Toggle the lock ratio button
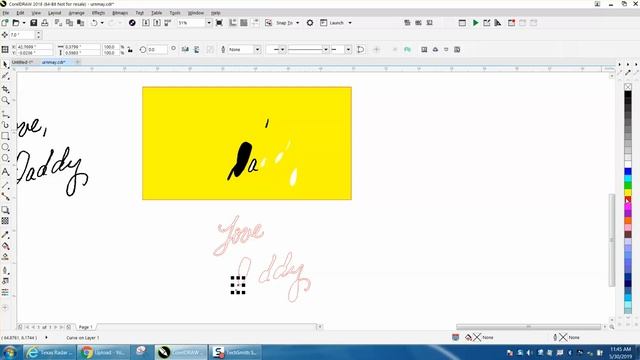Screen dimensions: 640x360 130,49
